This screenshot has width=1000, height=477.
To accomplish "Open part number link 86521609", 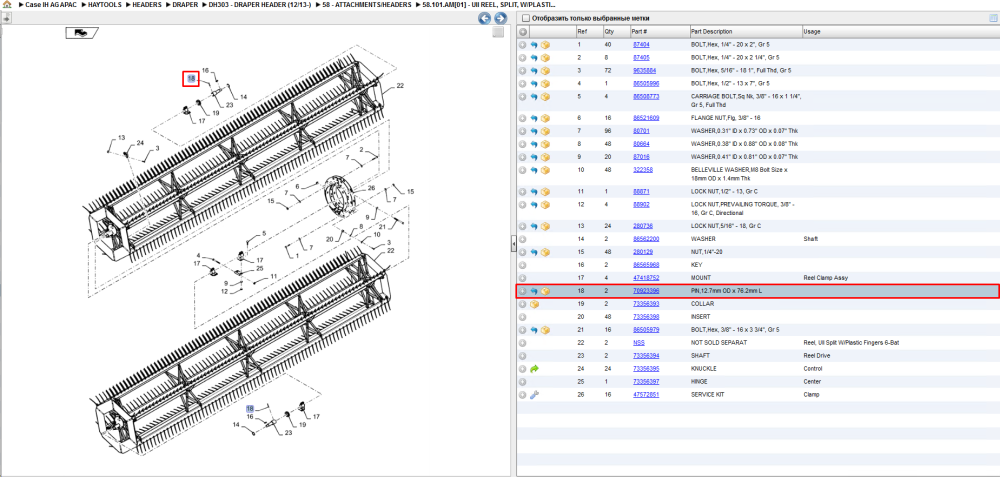I will click(645, 119).
